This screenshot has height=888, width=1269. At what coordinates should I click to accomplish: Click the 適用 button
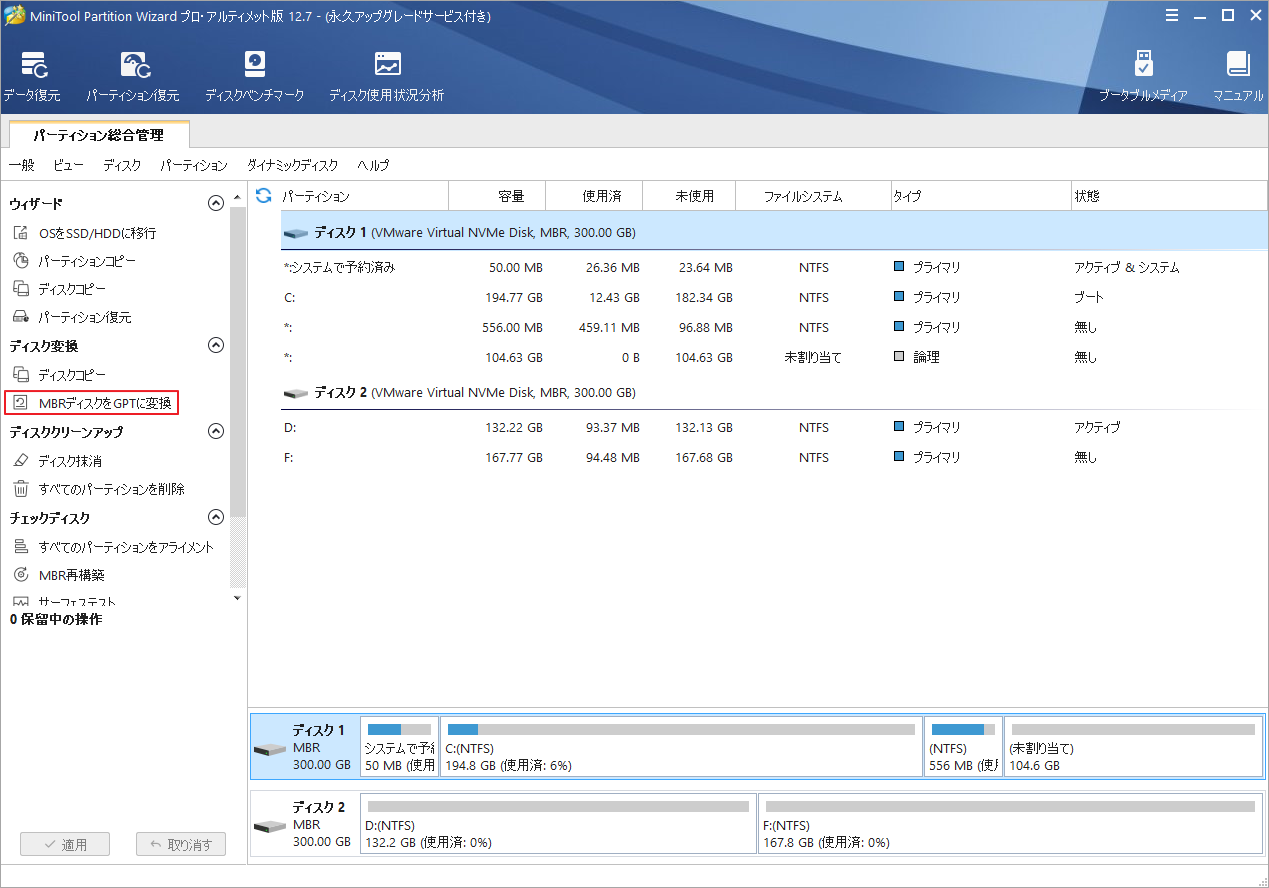click(x=65, y=844)
